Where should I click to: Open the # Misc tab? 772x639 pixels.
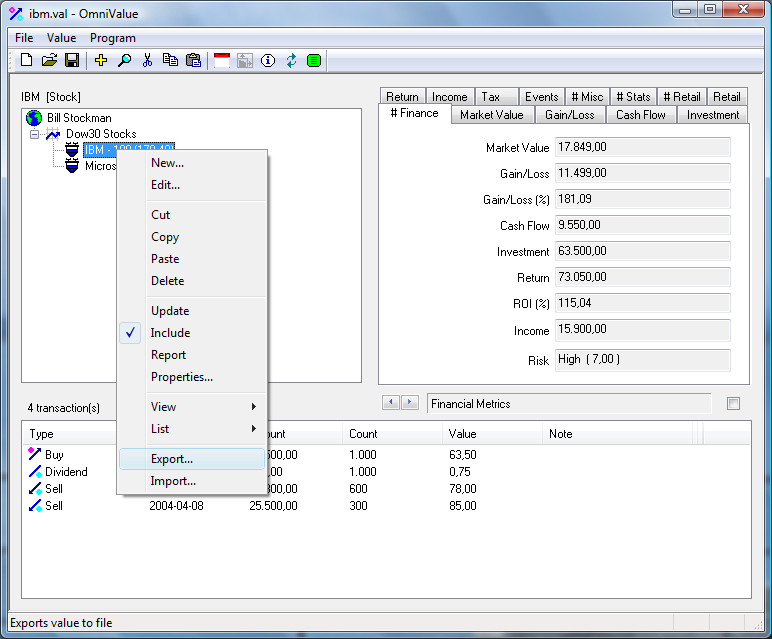[587, 96]
